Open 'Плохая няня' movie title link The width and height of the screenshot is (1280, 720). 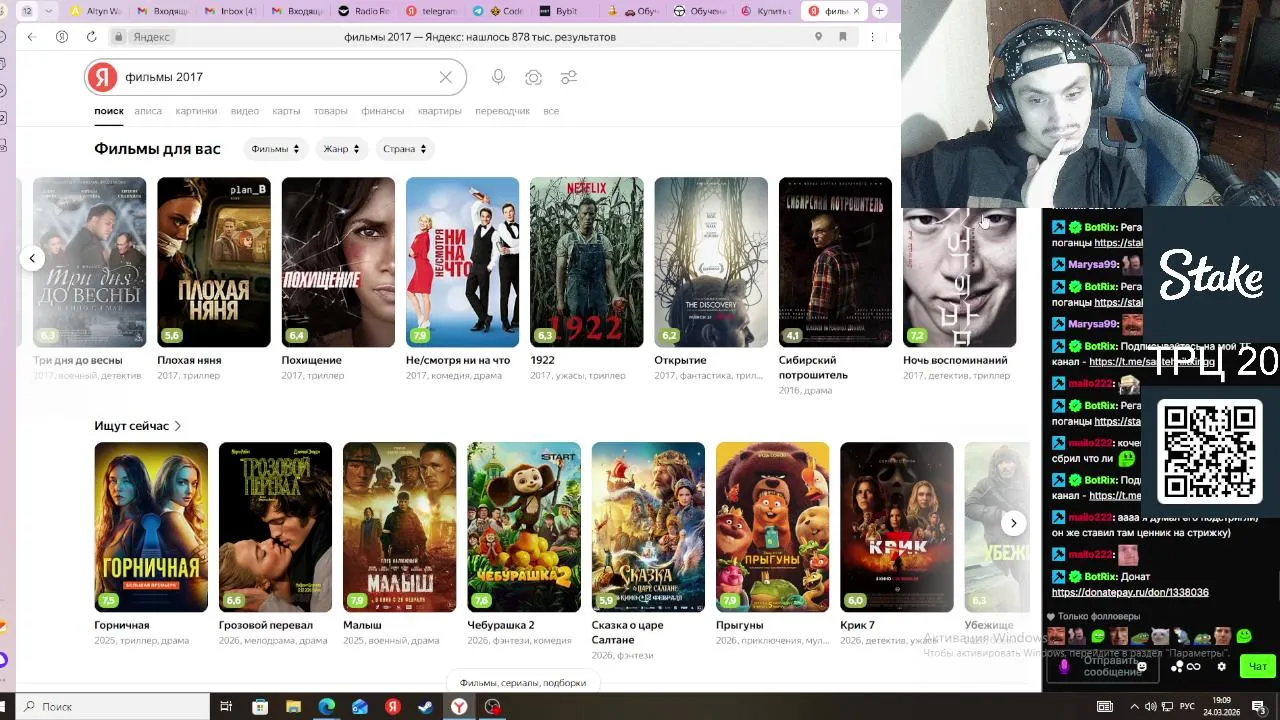[x=189, y=360]
